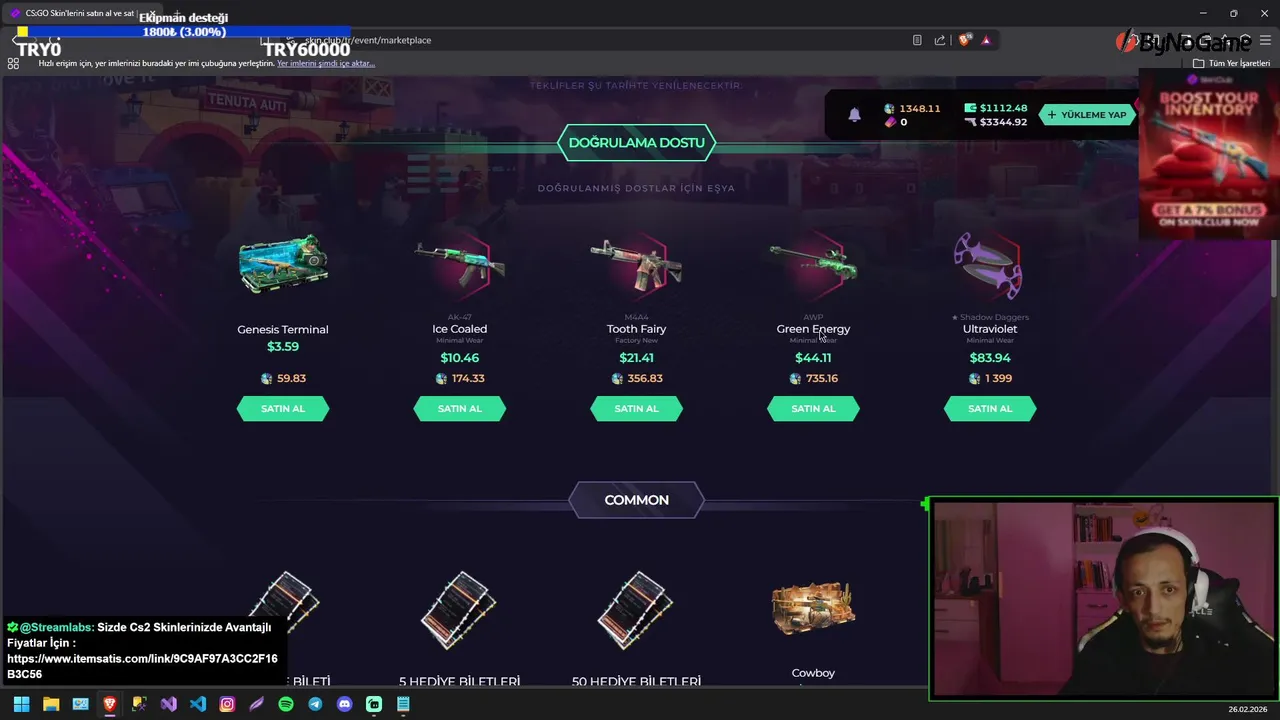Click the $1112.48 wallet balance

[1003, 108]
